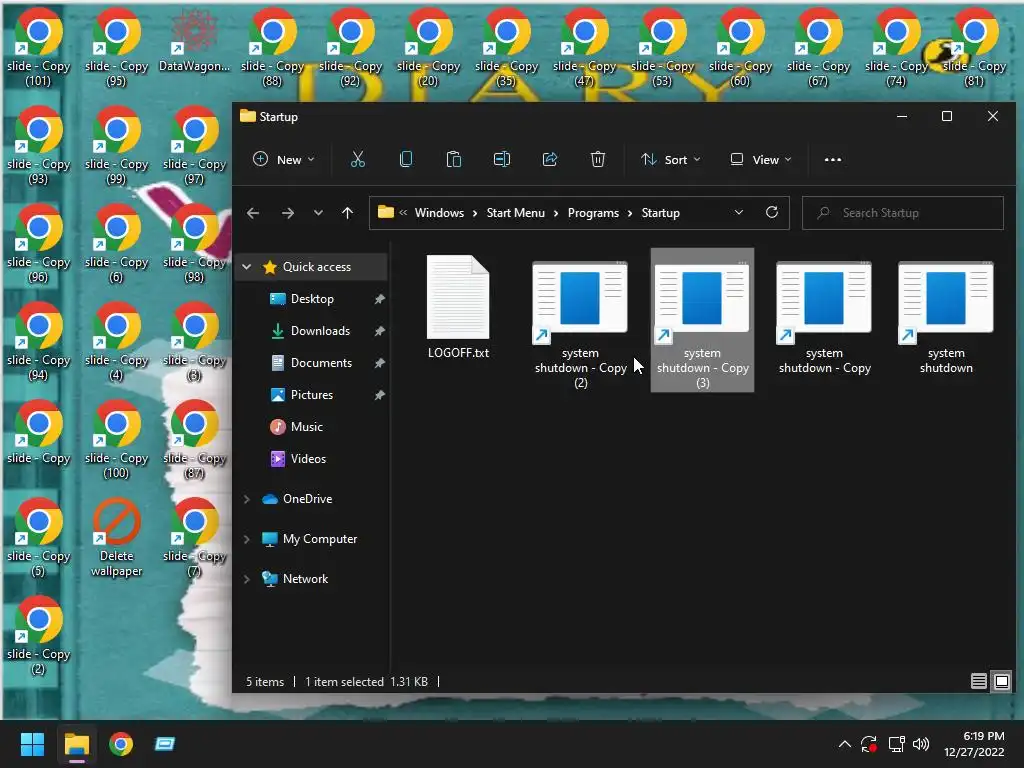Open the volume control in tray
Image resolution: width=1024 pixels, height=768 pixels.
[921, 744]
